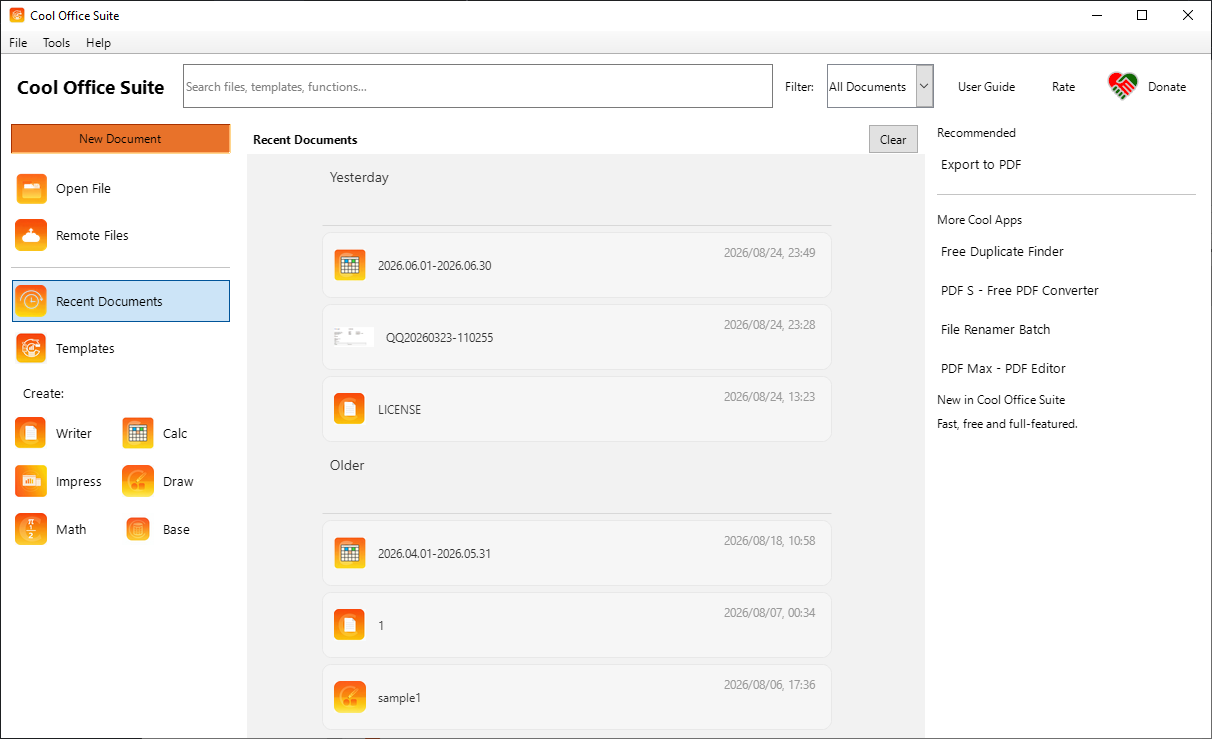Click the LICENSE document icon
Screen dimensions: 1212x739
[350, 409]
